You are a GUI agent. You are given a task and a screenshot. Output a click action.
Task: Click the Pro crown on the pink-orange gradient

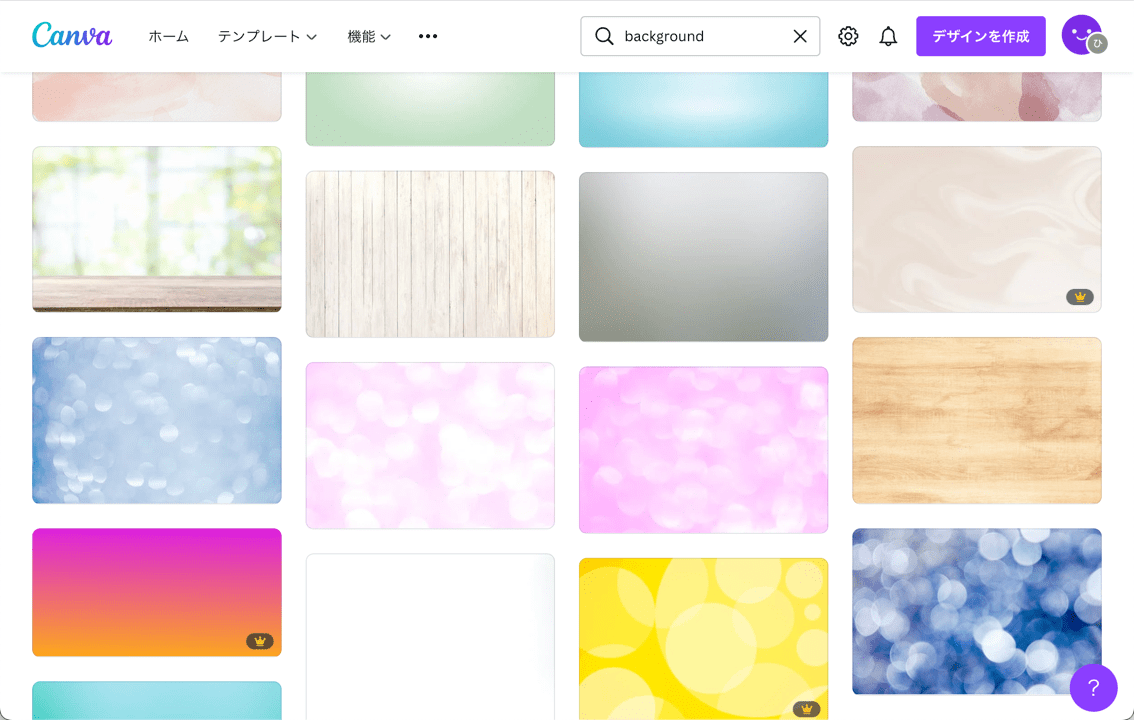260,640
